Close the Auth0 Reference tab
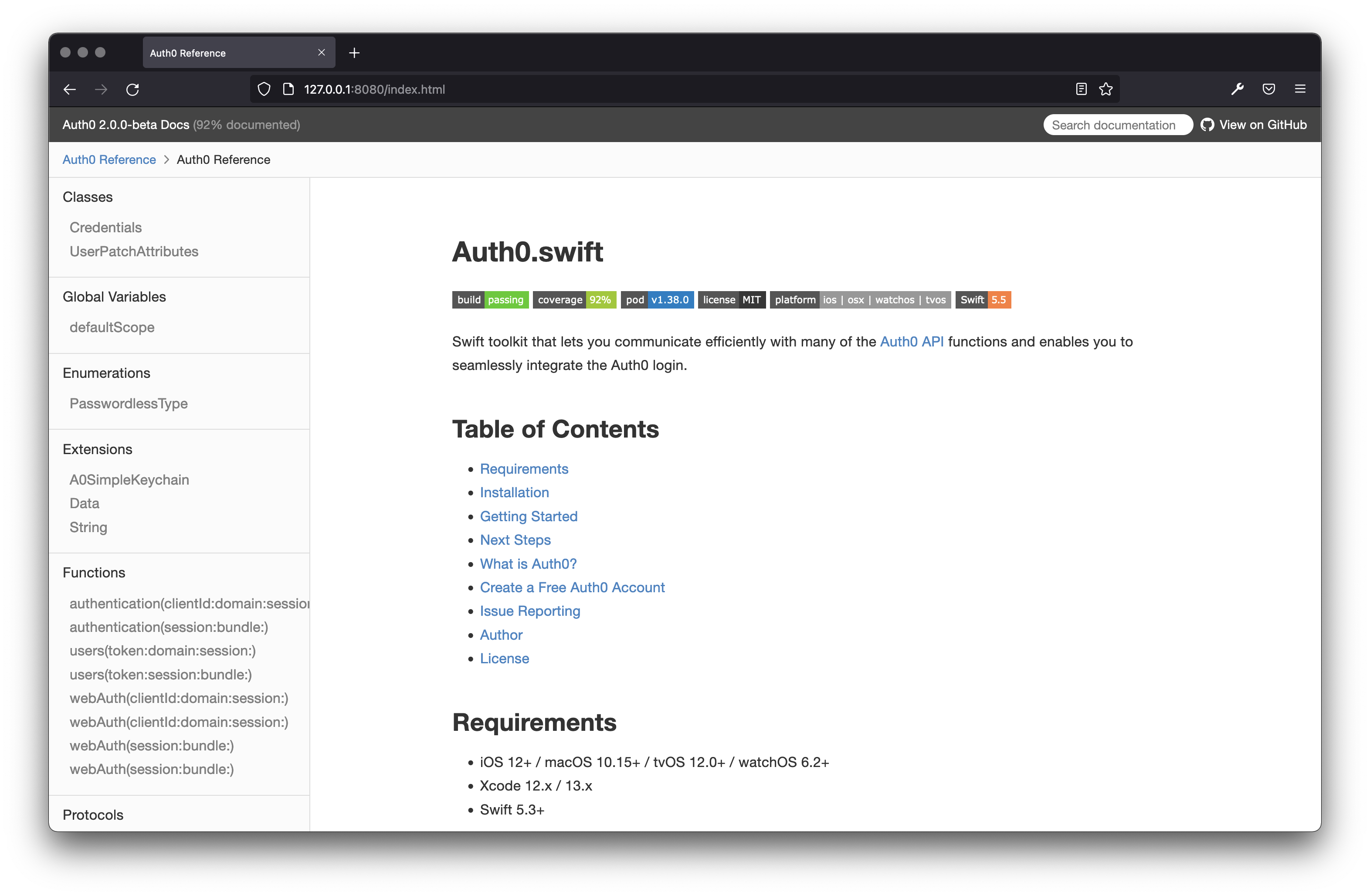 pyautogui.click(x=321, y=52)
